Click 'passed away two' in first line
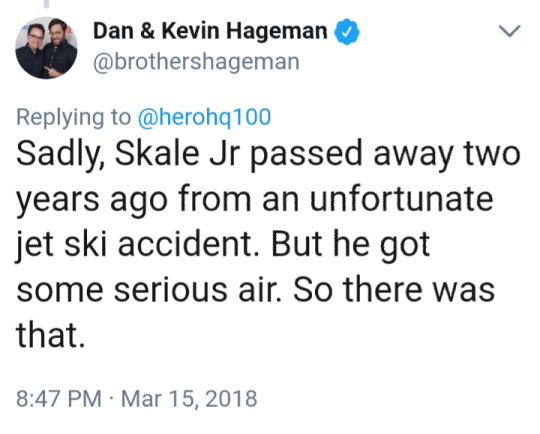This screenshot has height=434, width=540. click(x=385, y=154)
